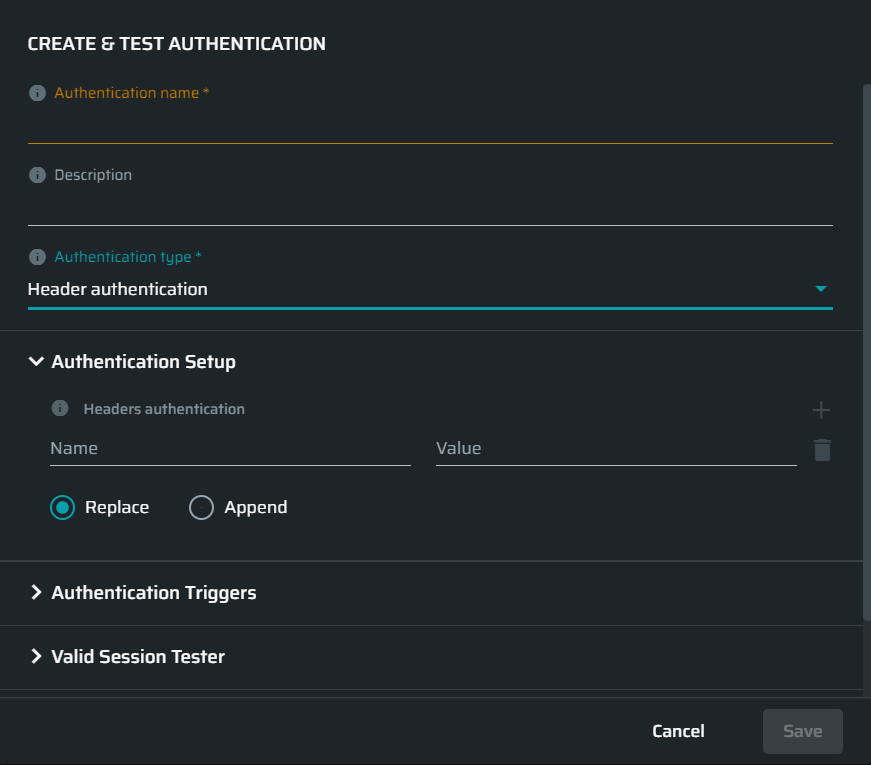The image size is (871, 765).
Task: Select the Replace radio button
Action: point(62,507)
